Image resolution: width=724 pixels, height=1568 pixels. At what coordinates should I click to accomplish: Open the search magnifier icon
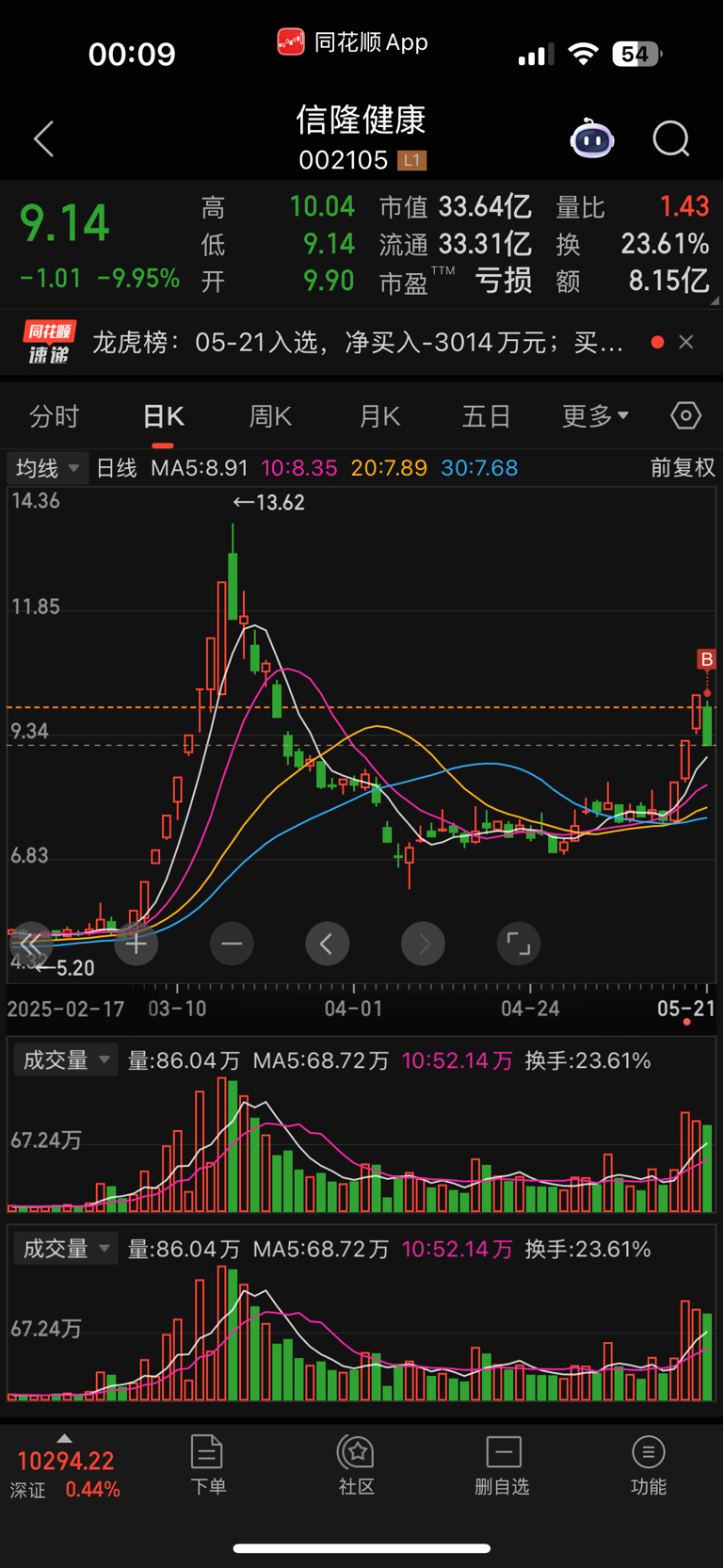click(671, 139)
